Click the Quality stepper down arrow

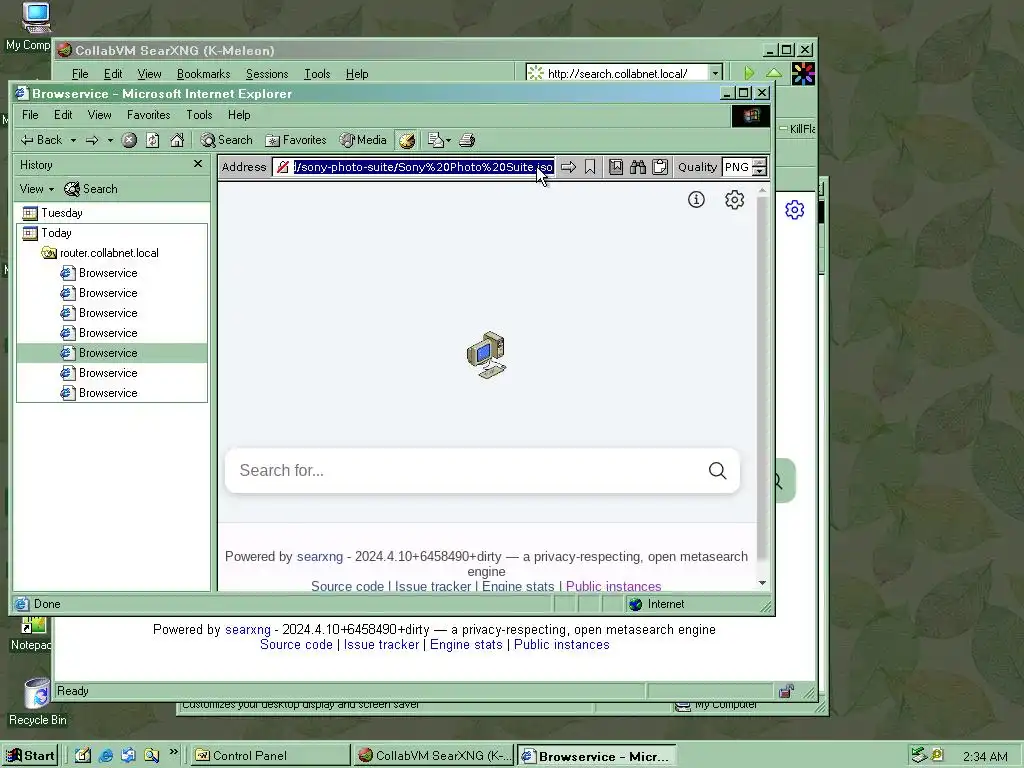coord(759,172)
